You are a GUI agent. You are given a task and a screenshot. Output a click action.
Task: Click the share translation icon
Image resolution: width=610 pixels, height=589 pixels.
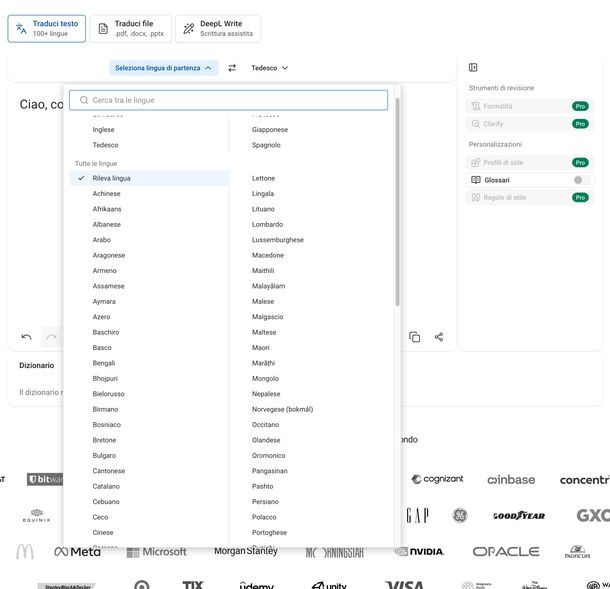pos(439,337)
